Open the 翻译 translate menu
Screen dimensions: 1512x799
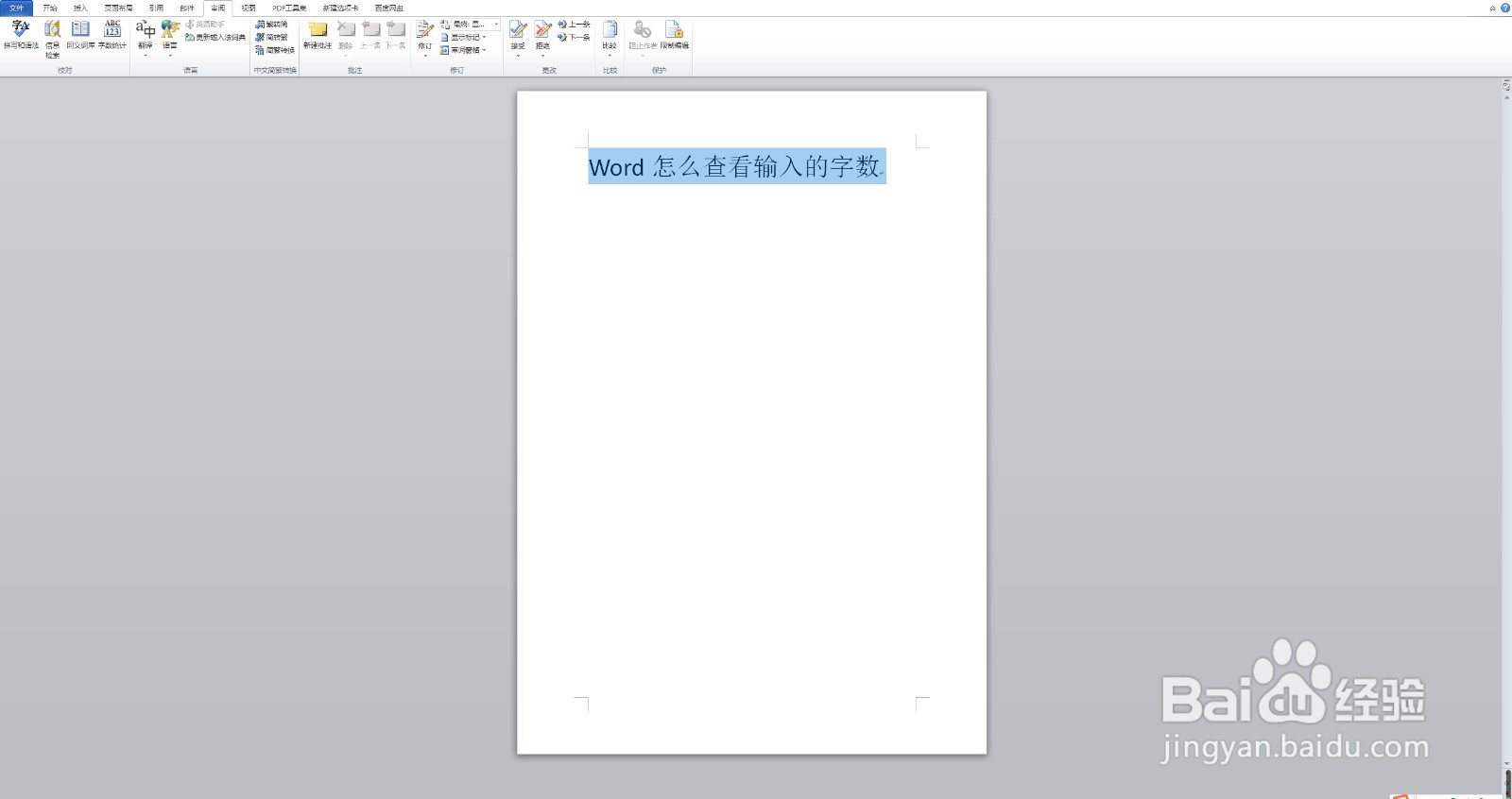146,38
